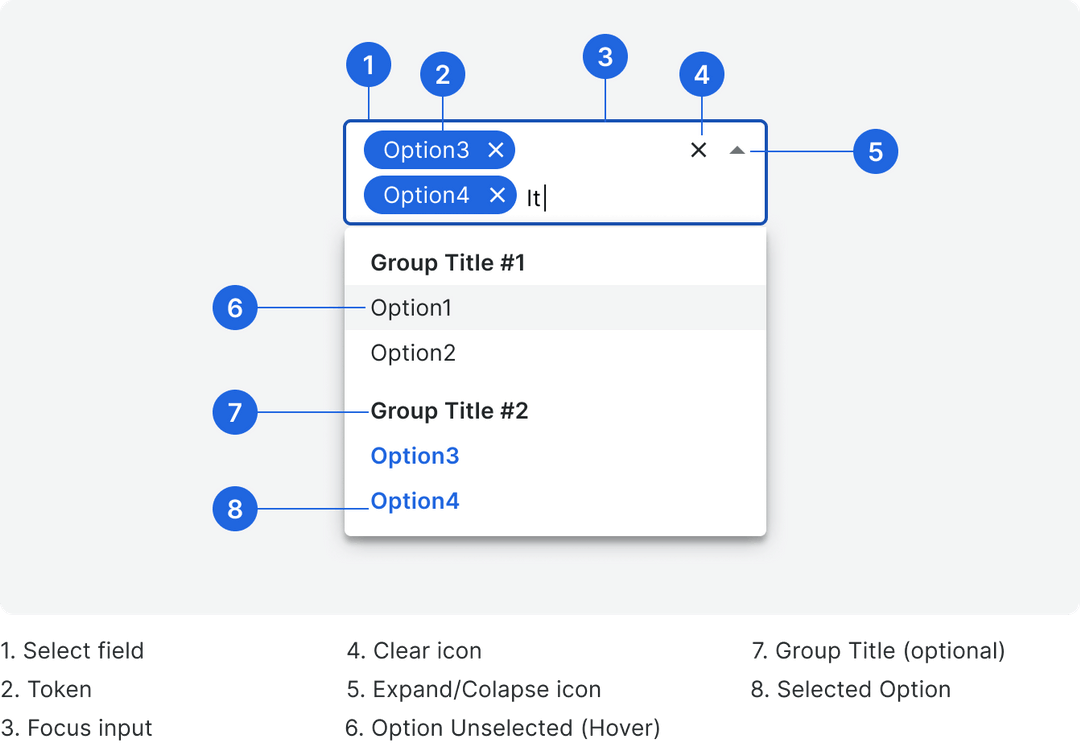Click the numbered callout 6 circle
Screen dimensions: 1080x744
click(234, 308)
